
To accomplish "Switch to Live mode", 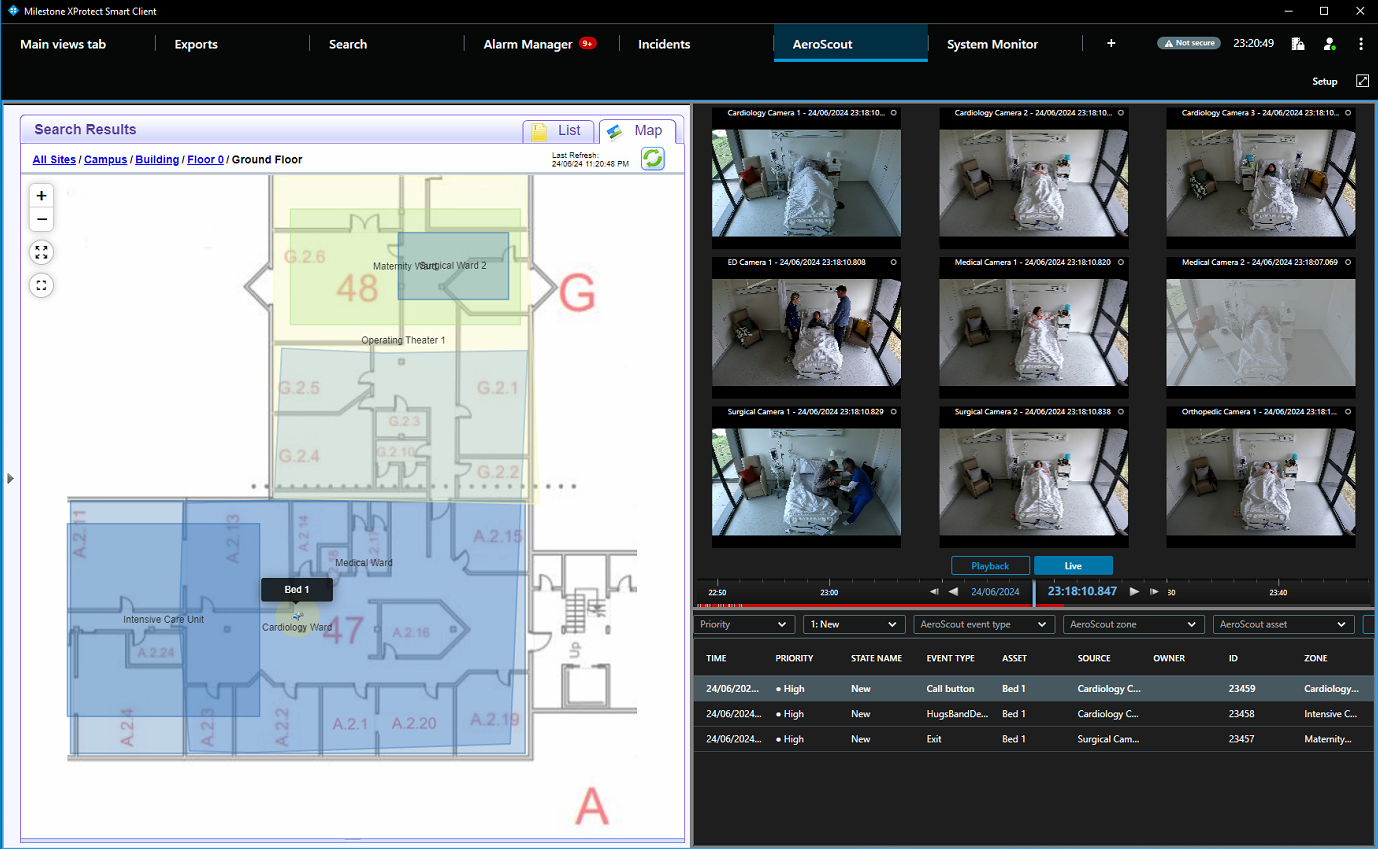I will (x=1073, y=566).
